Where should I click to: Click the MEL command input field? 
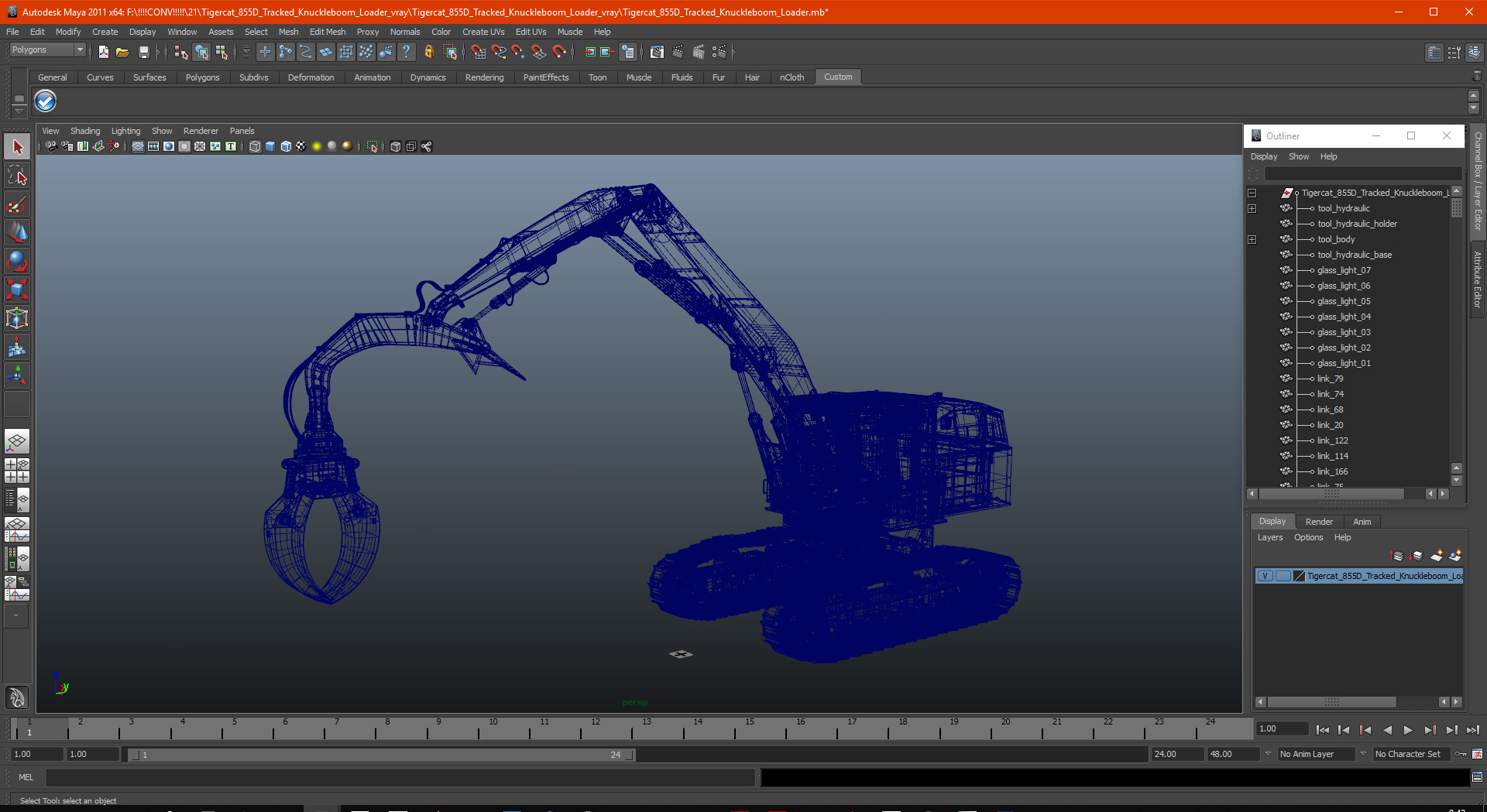(x=400, y=777)
